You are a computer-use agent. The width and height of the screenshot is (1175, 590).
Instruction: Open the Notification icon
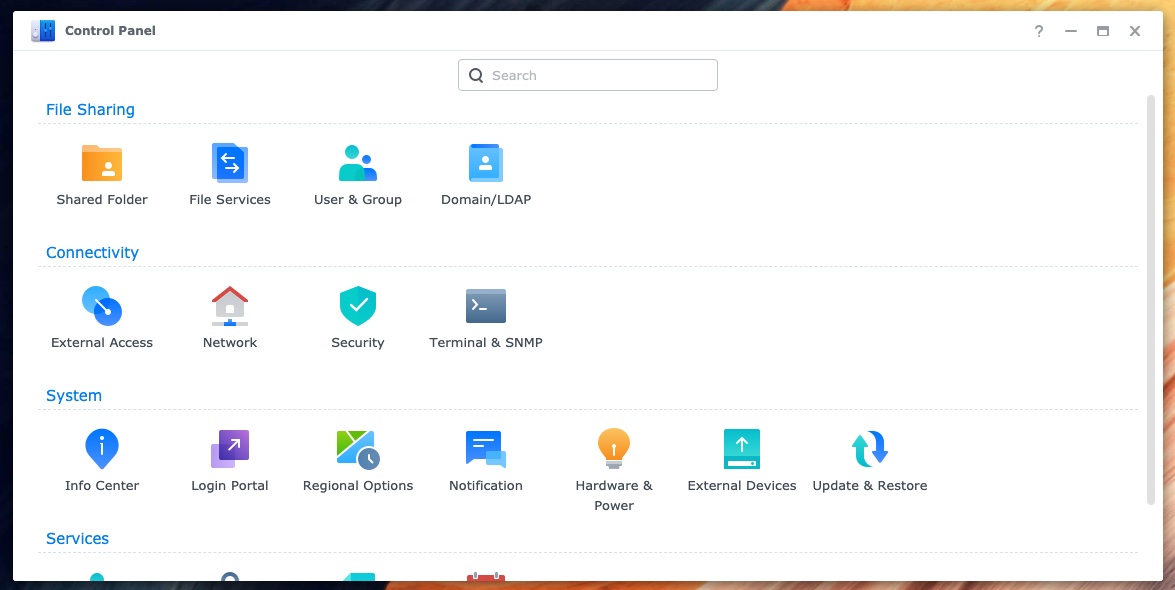pyautogui.click(x=486, y=449)
